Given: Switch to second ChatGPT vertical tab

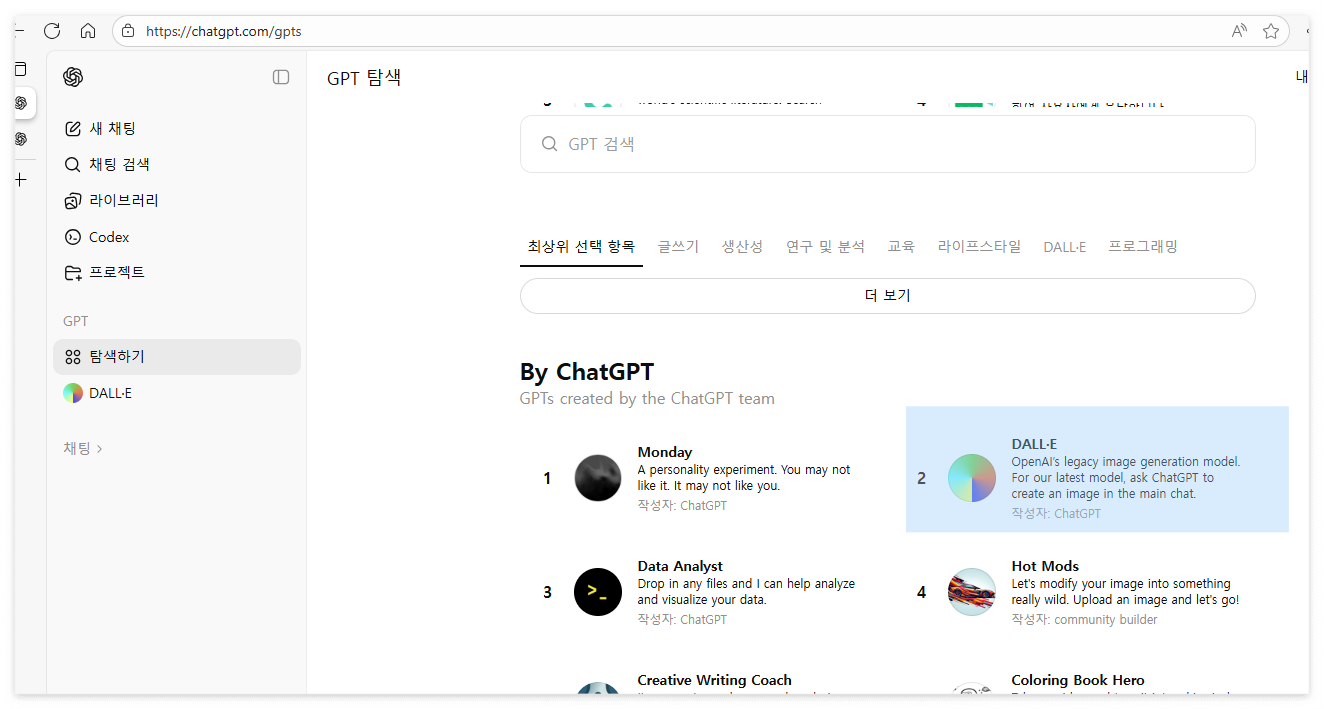Looking at the screenshot, I should click(x=20, y=139).
